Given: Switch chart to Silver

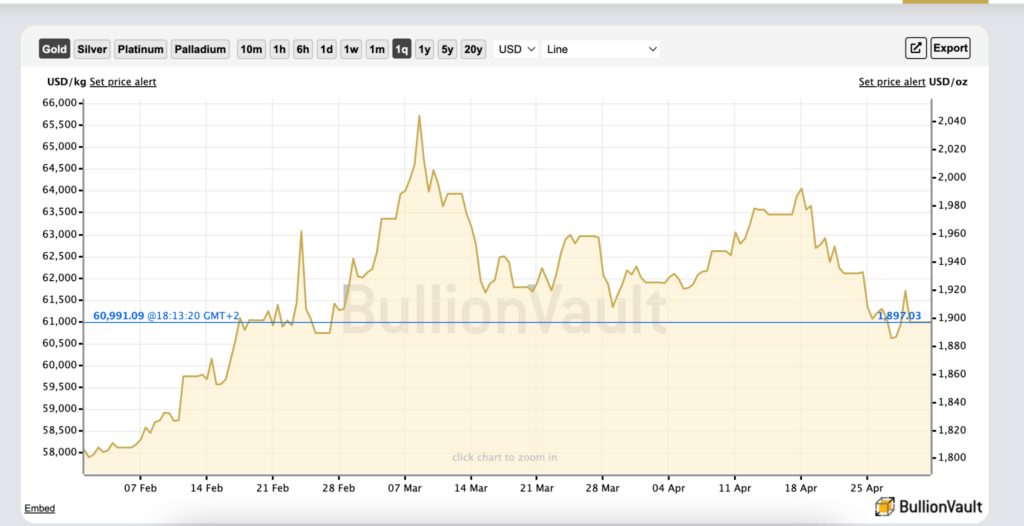Looking at the screenshot, I should point(92,49).
